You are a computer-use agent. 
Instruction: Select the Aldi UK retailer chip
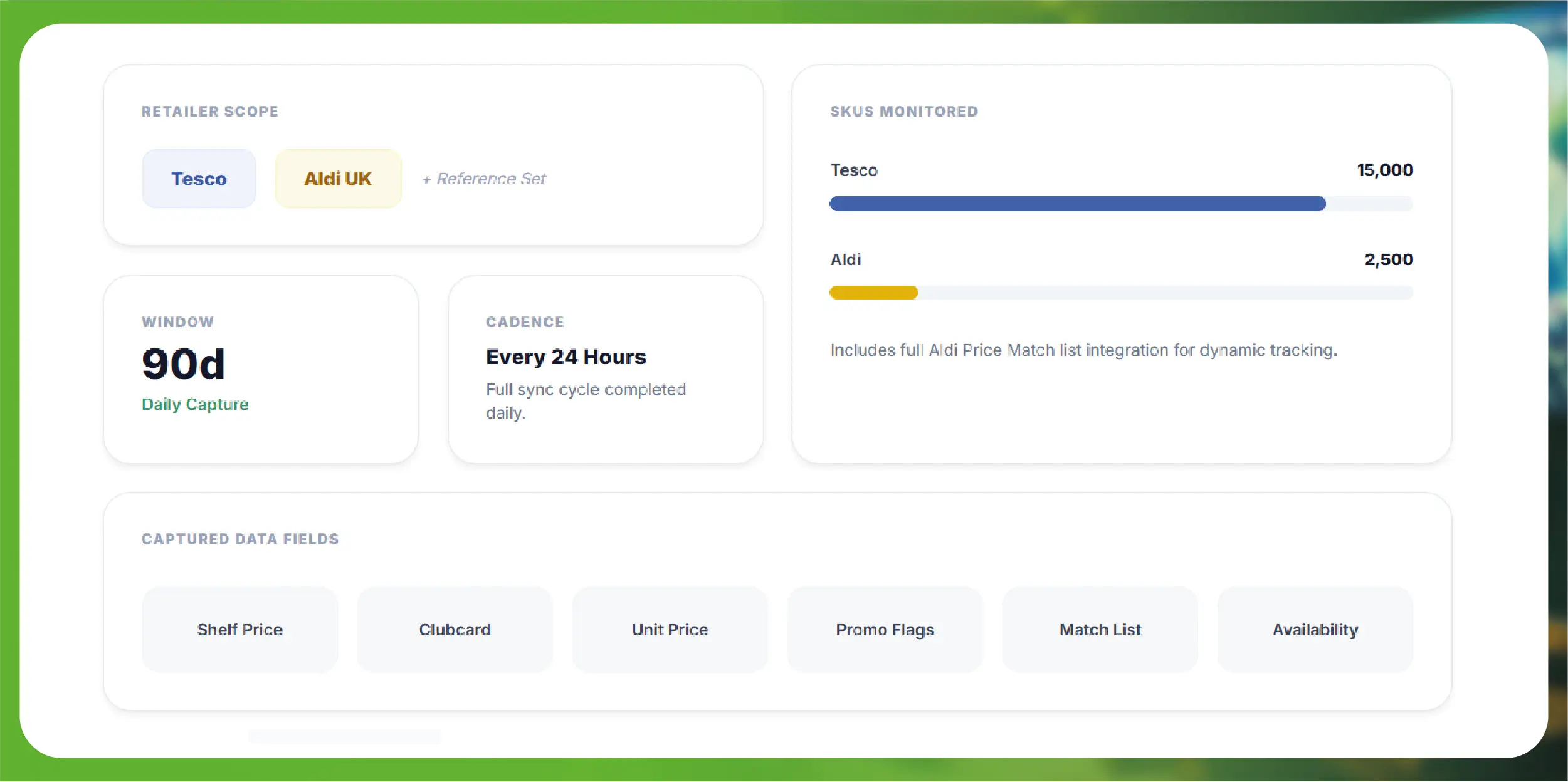338,179
